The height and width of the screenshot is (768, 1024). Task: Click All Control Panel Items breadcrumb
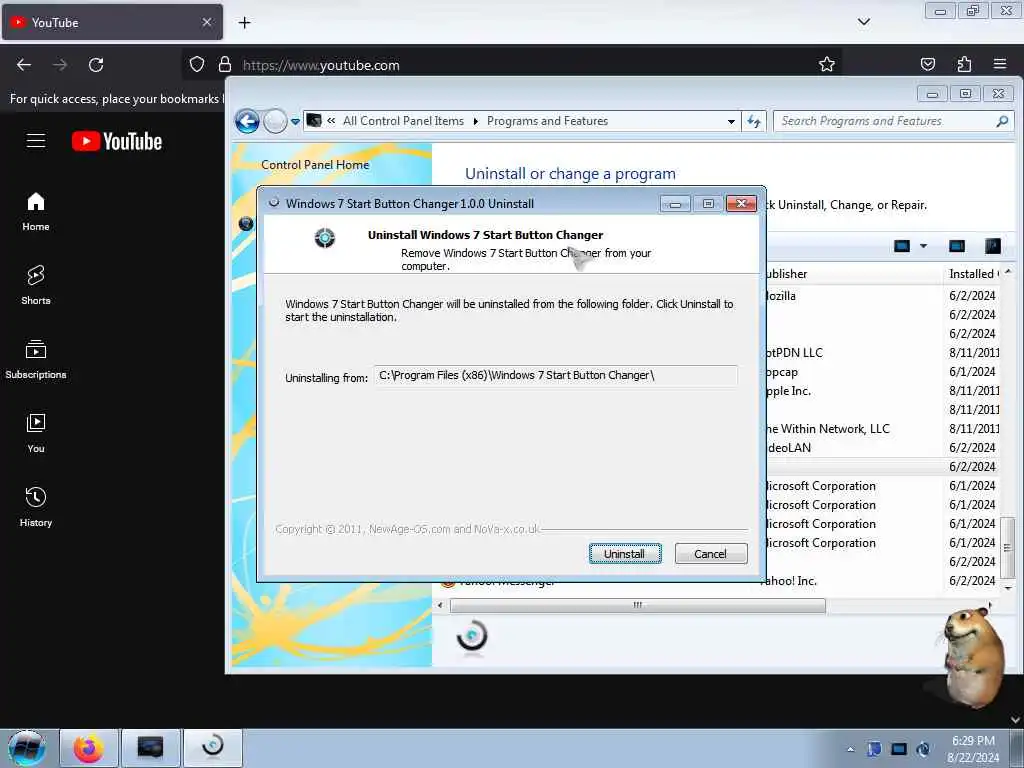pyautogui.click(x=403, y=121)
